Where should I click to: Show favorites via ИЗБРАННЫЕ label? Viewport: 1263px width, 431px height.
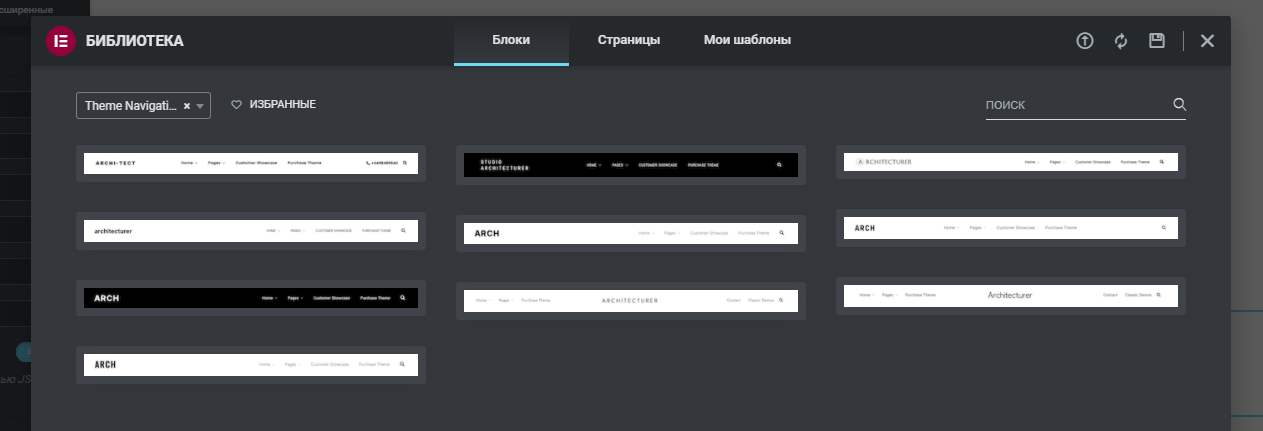(x=282, y=105)
